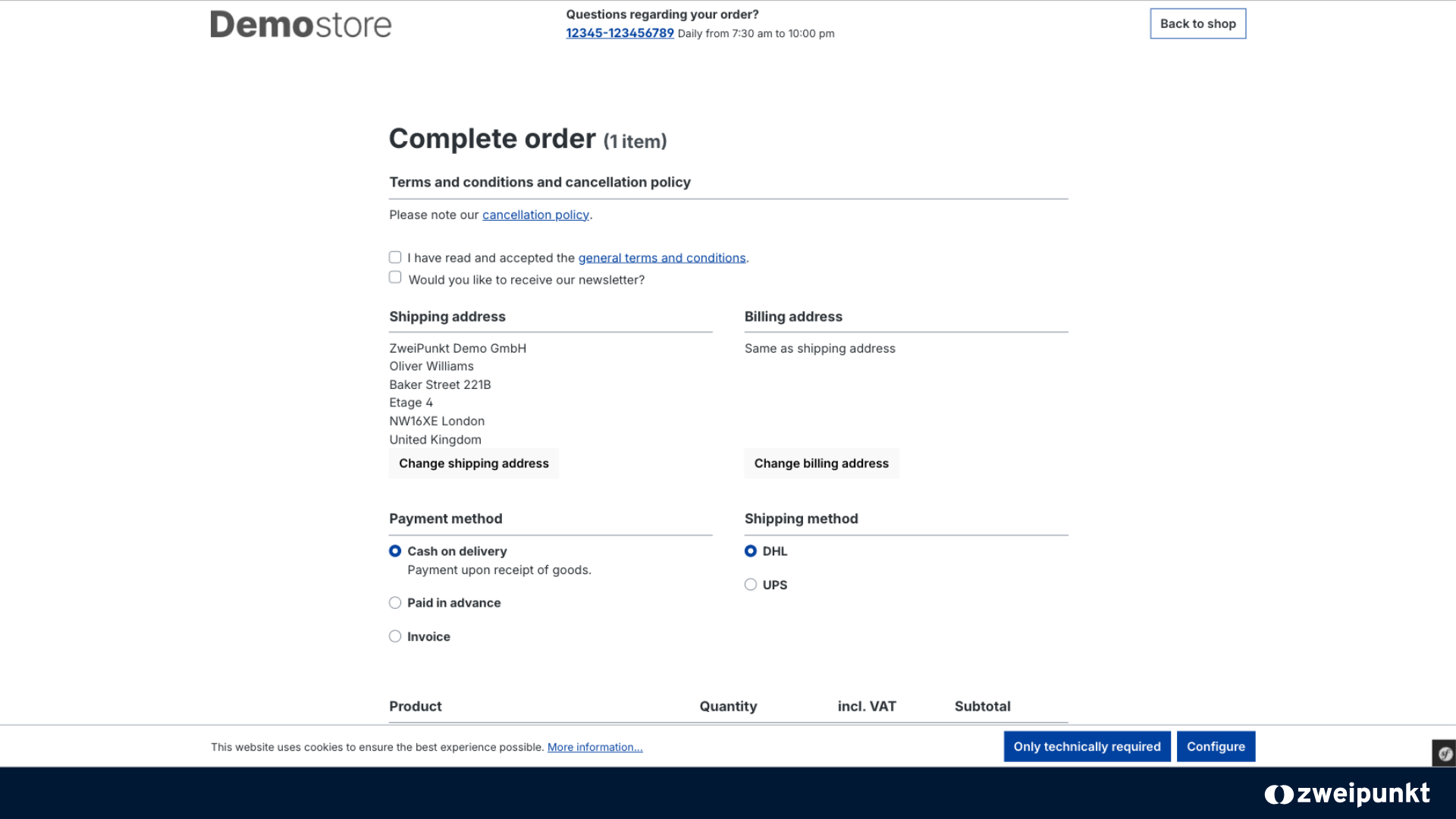The height and width of the screenshot is (819, 1456).
Task: Click the 'Payment method' section heading
Action: [x=446, y=519]
